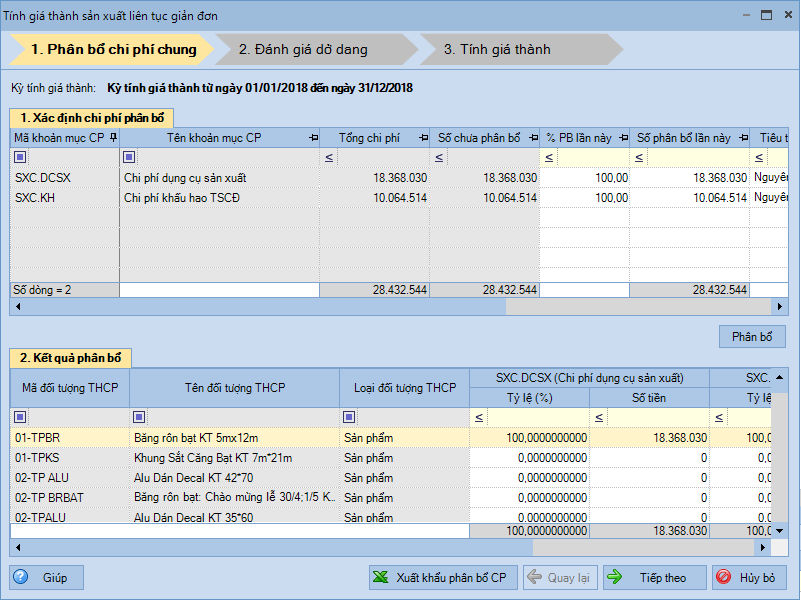Image resolution: width=801 pixels, height=601 pixels.
Task: Go to step 1. Phân bổ chi phí chung
Action: click(x=111, y=50)
